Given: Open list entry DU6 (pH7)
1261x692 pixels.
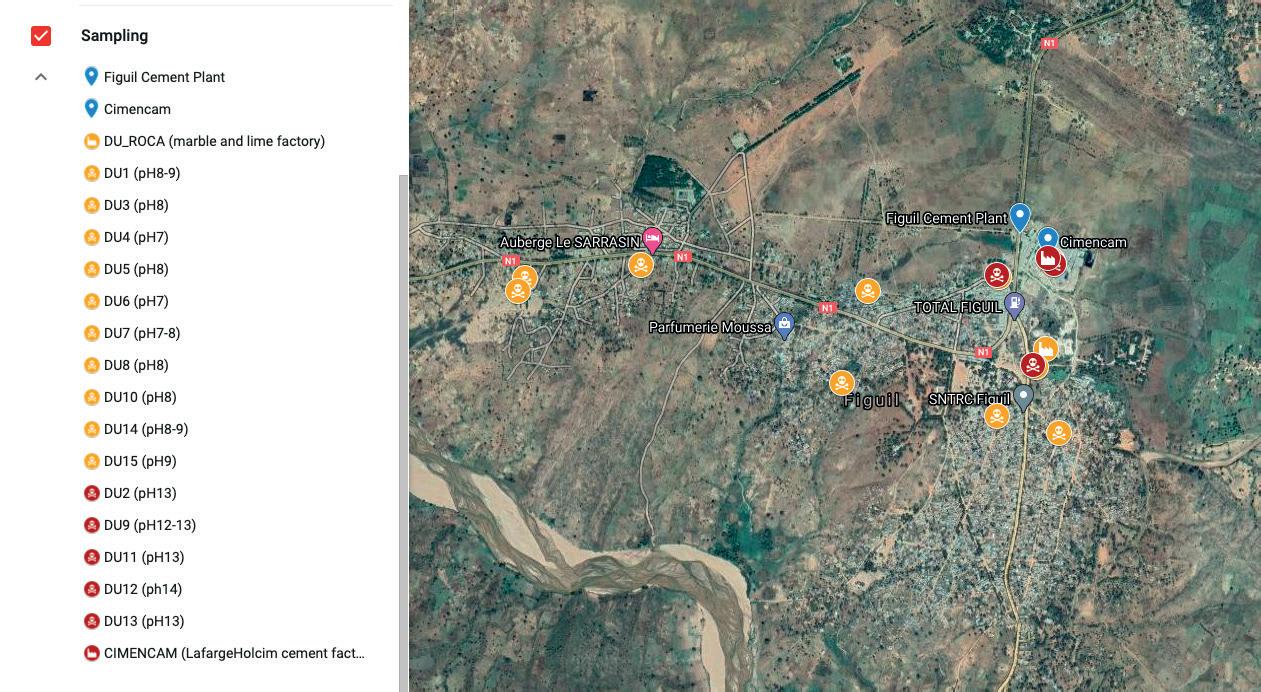Looking at the screenshot, I should pyautogui.click(x=136, y=301).
